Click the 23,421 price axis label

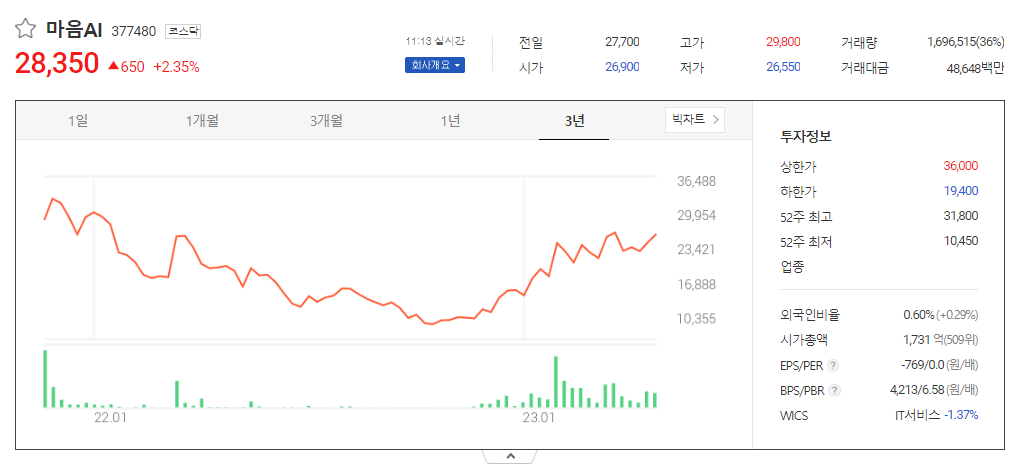[696, 250]
